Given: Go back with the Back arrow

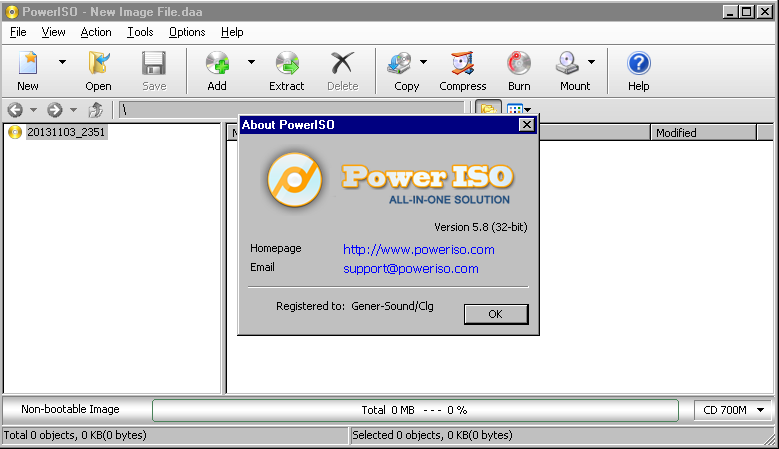Looking at the screenshot, I should coord(15,110).
